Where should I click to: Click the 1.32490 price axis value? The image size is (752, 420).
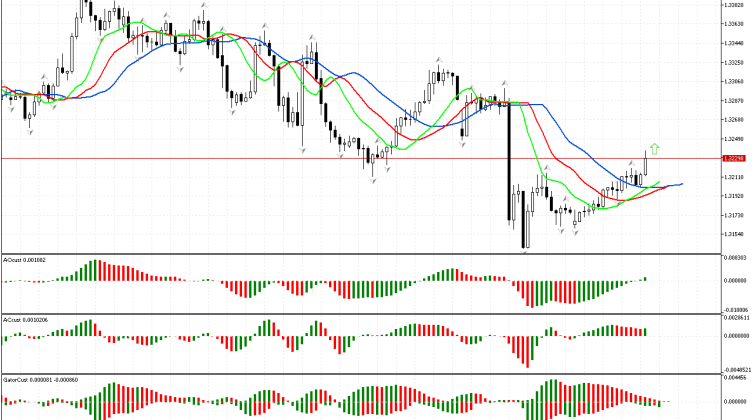(x=734, y=139)
